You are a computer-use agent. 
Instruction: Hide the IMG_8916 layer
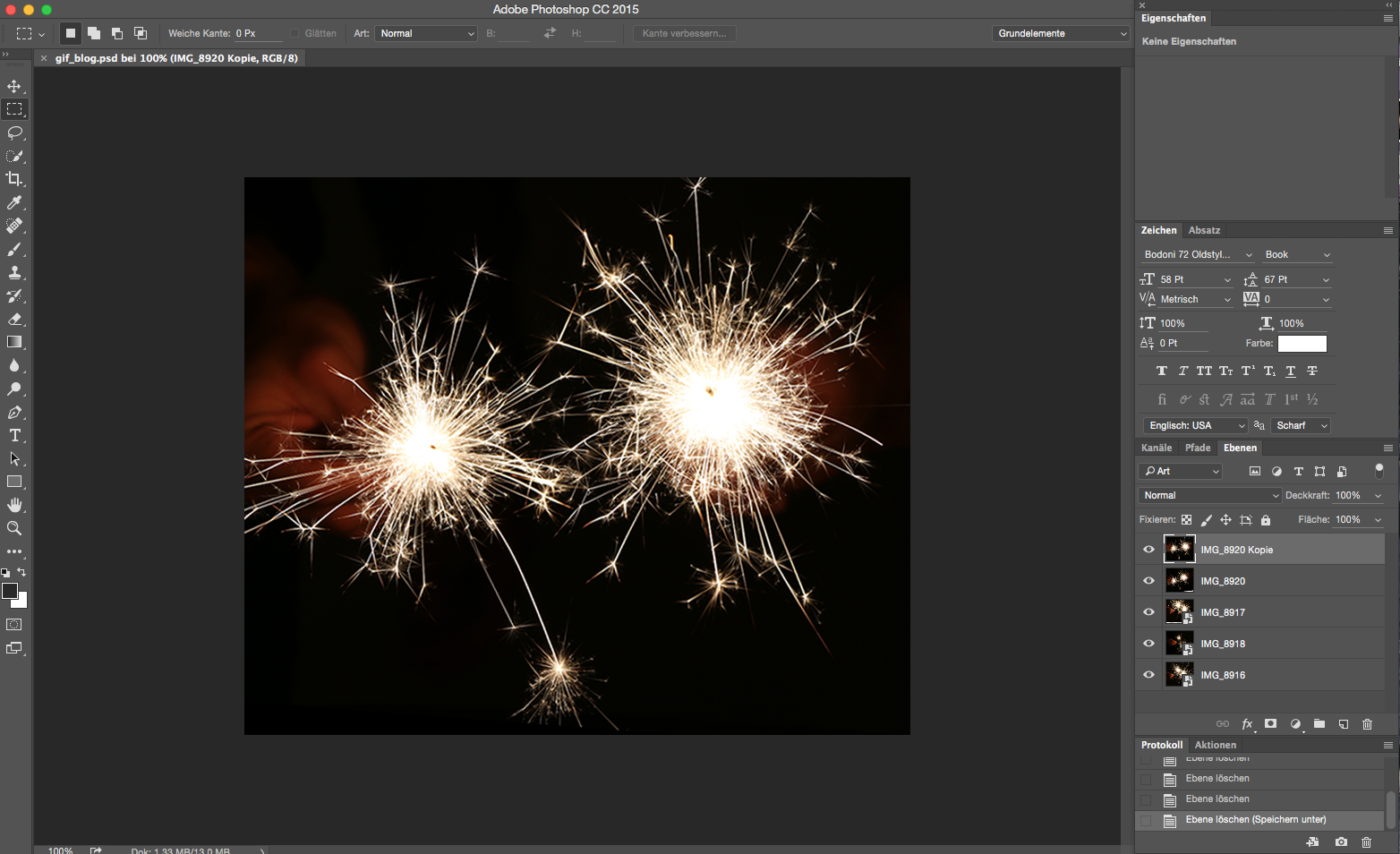coord(1148,675)
